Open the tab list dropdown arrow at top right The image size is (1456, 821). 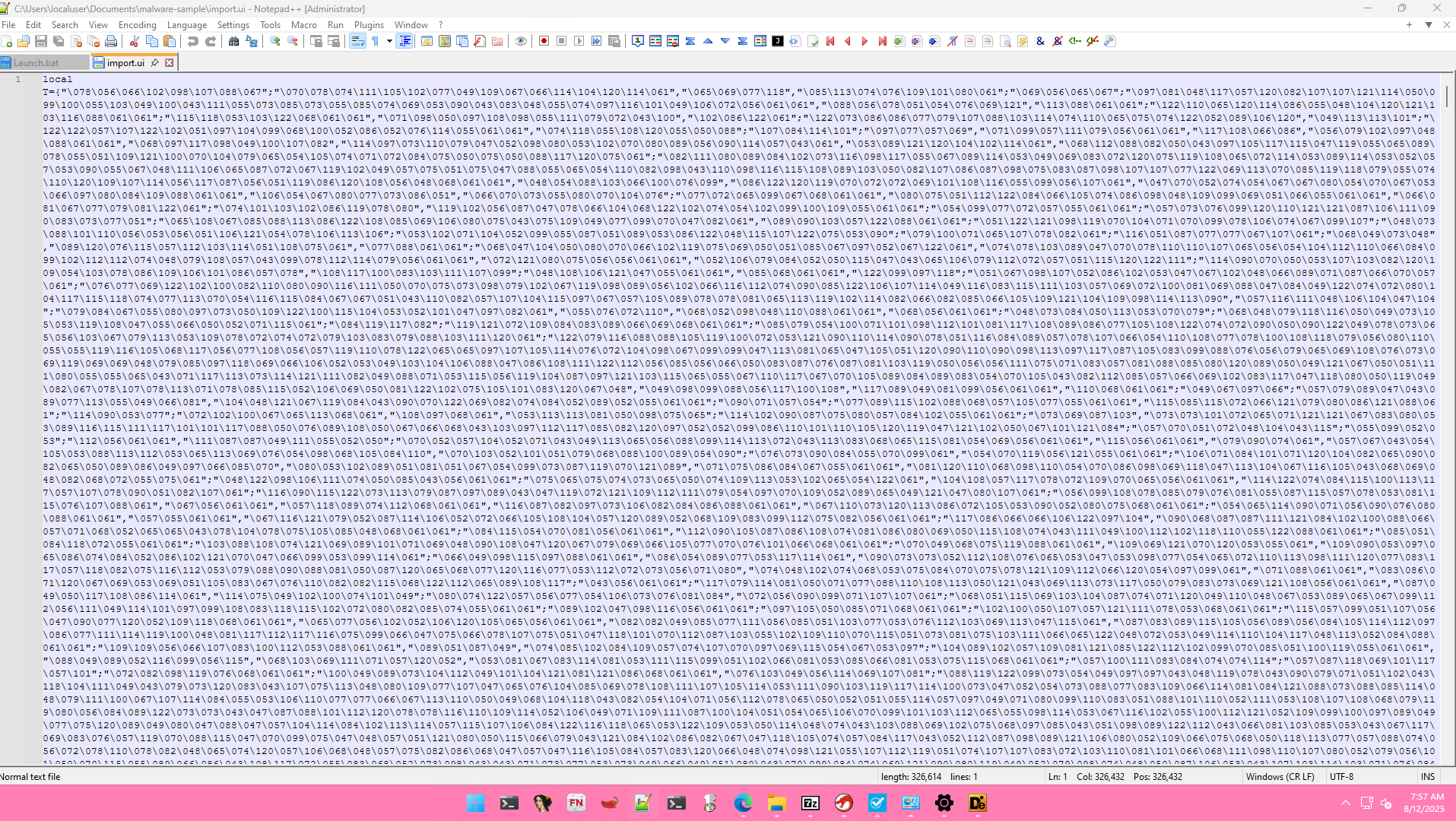point(1429,25)
